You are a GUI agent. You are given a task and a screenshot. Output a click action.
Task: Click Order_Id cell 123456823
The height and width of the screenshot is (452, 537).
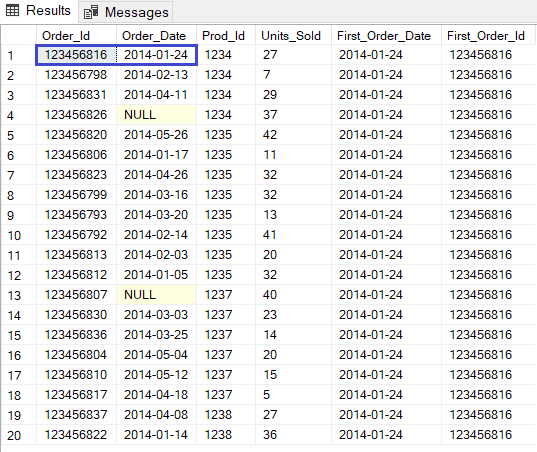coord(76,175)
